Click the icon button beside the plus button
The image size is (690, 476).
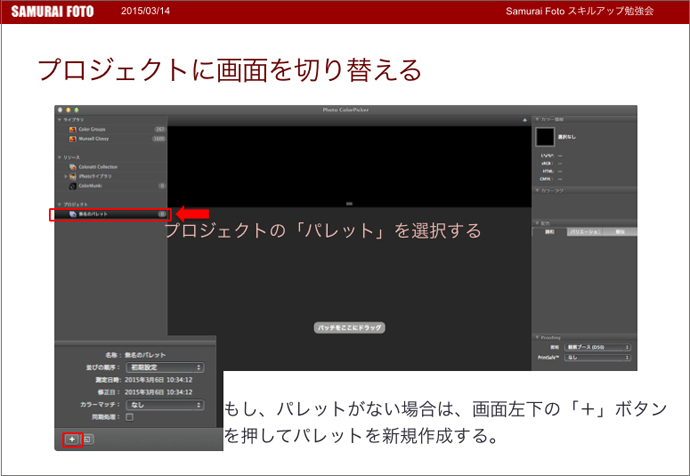coord(88,439)
